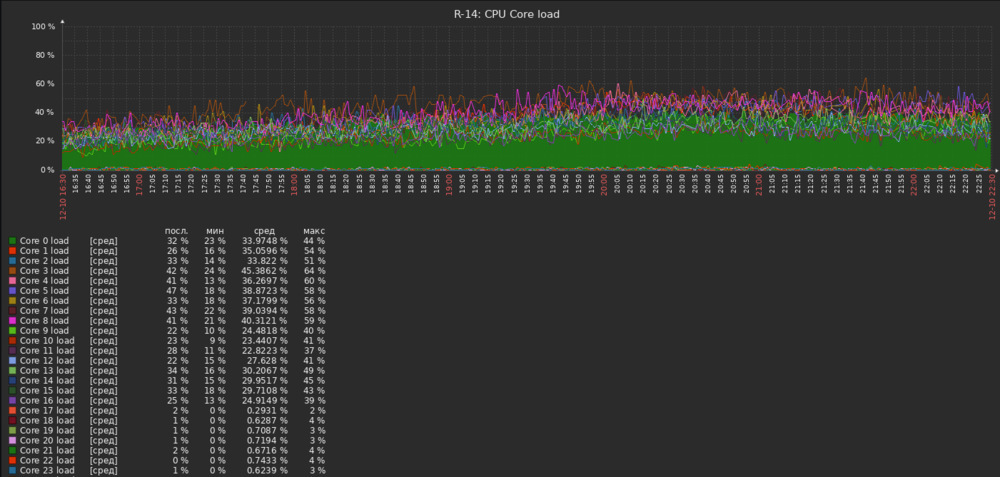The width and height of the screenshot is (1000, 477).
Task: Click the Core 23 load legend swatch
Action: 12,471
